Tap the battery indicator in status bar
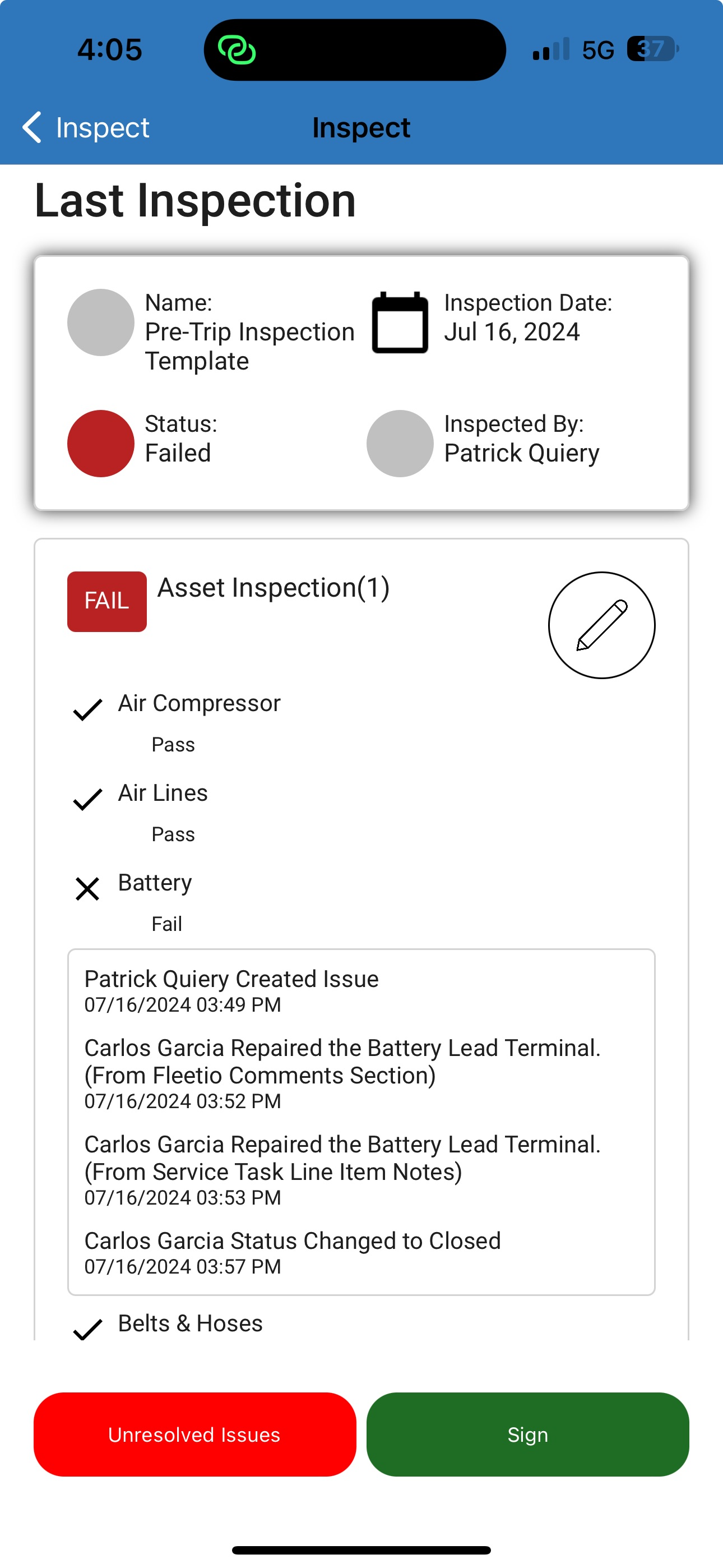Image resolution: width=723 pixels, height=1568 pixels. coord(652,49)
